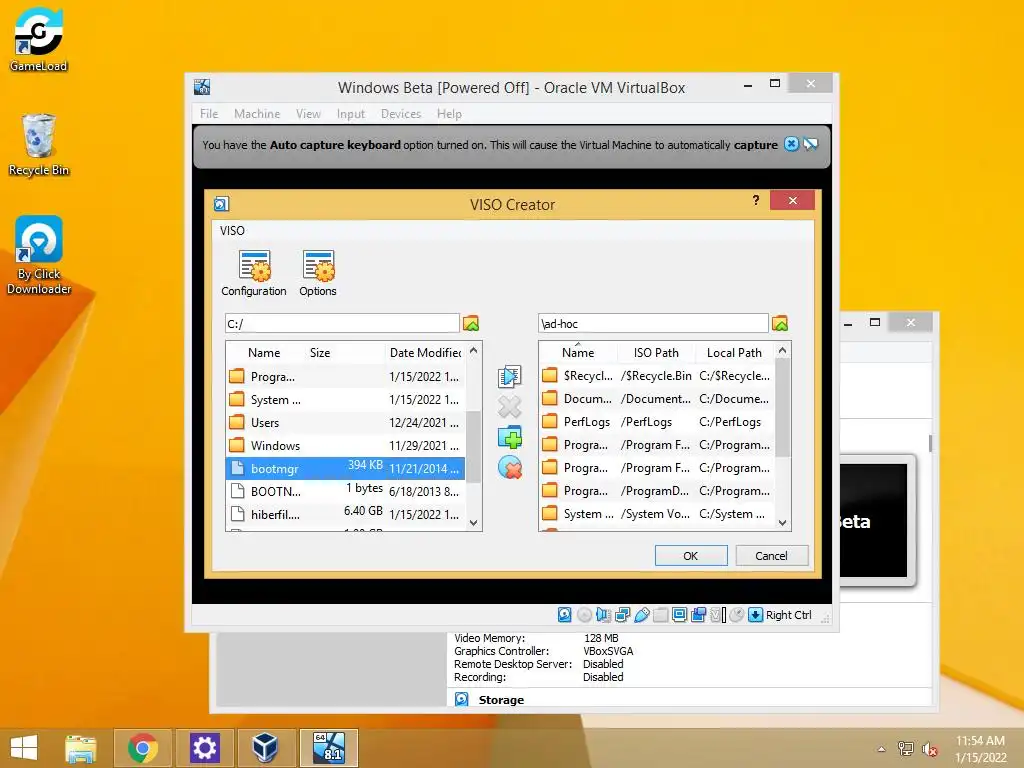Sort VISO content by ISO Path column

click(656, 353)
